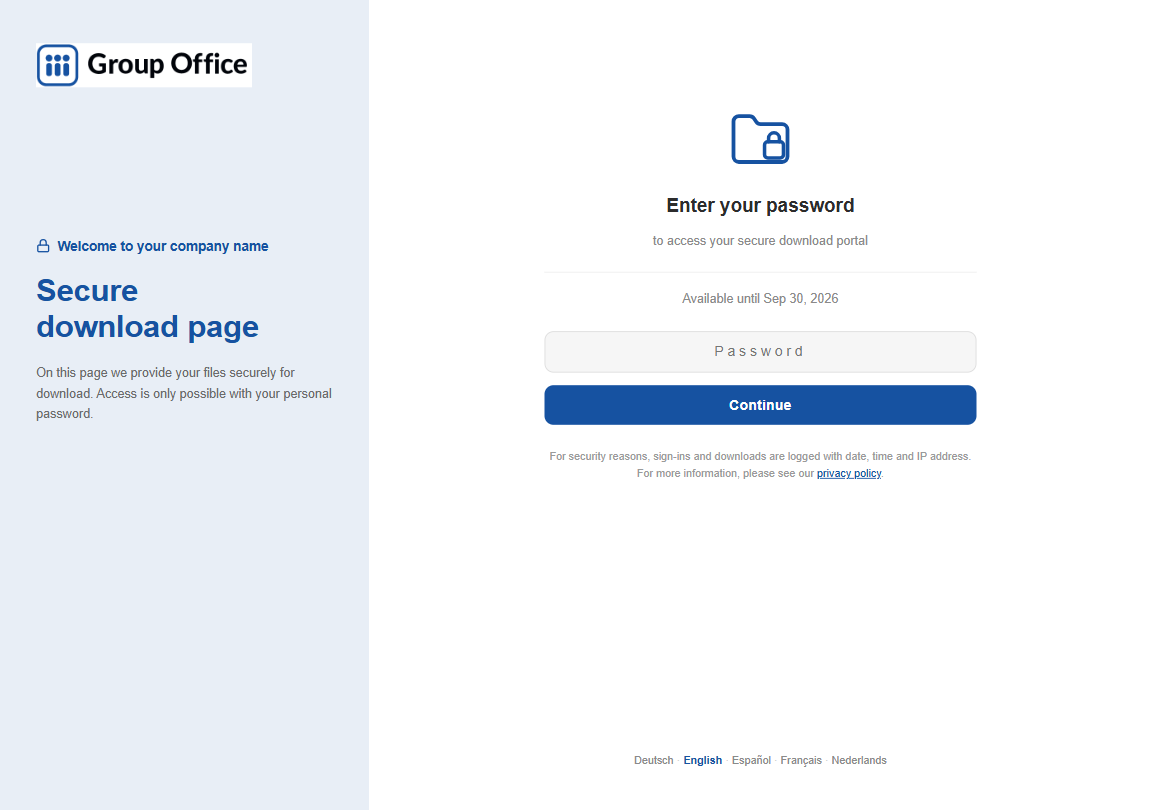Click the 'Enter your password' heading
1152x810 pixels.
pyautogui.click(x=760, y=205)
